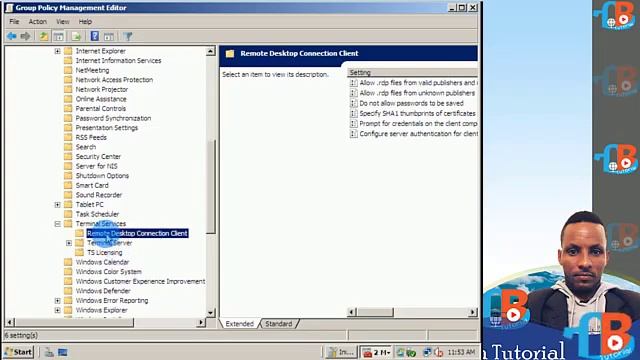640x360 pixels.
Task: Click the Forward arrow toolbar icon
Action: point(25,36)
